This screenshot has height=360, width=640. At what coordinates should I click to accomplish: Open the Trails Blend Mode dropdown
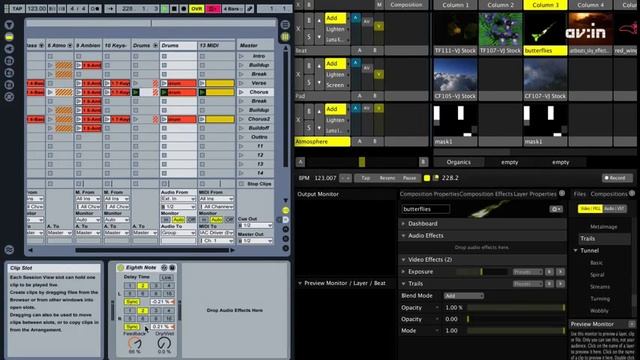(464, 296)
